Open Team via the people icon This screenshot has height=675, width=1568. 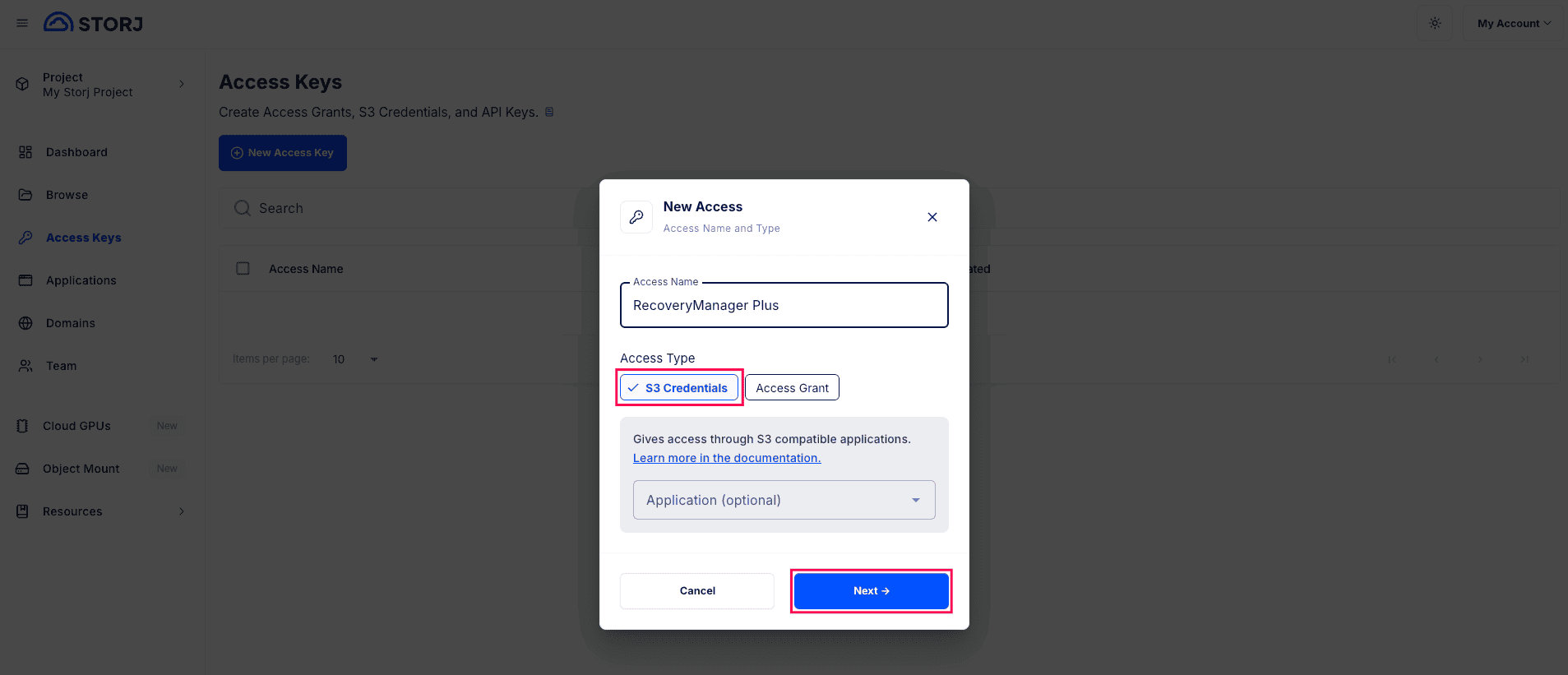click(x=25, y=365)
